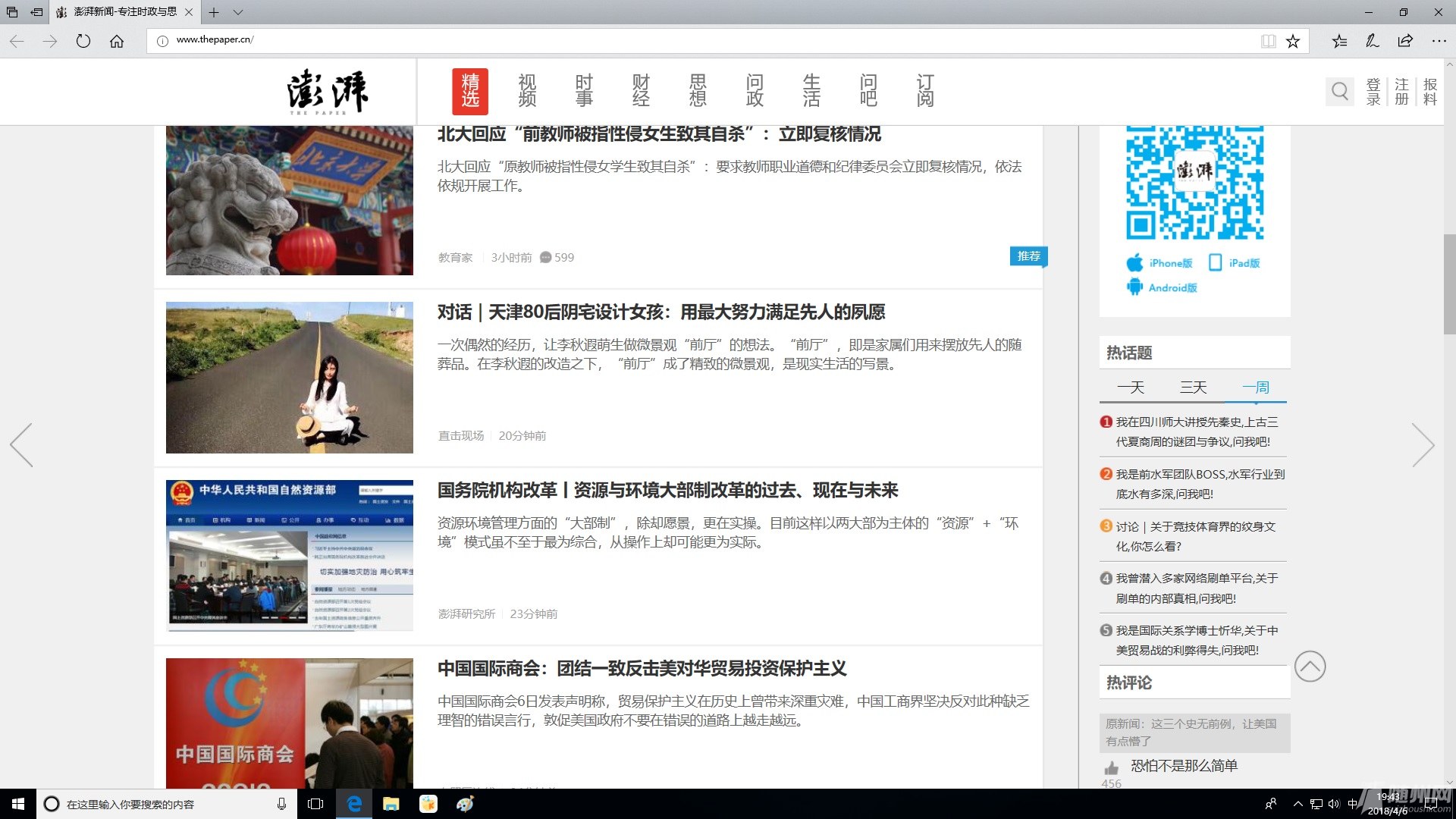1456x819 pixels.
Task: Open a new tab with plus icon
Action: (x=215, y=12)
